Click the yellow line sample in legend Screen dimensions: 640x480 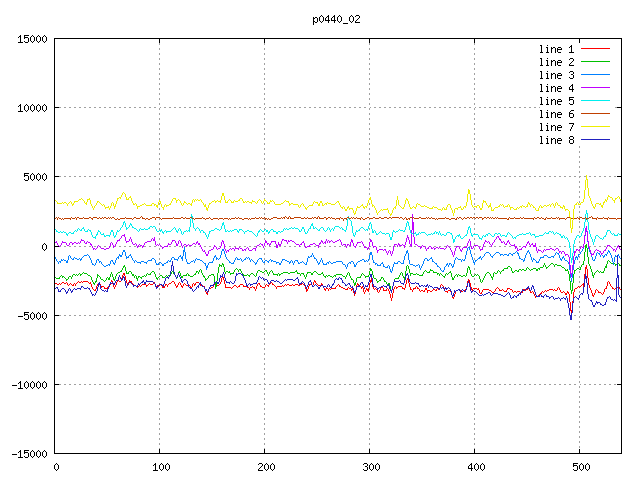click(x=596, y=127)
